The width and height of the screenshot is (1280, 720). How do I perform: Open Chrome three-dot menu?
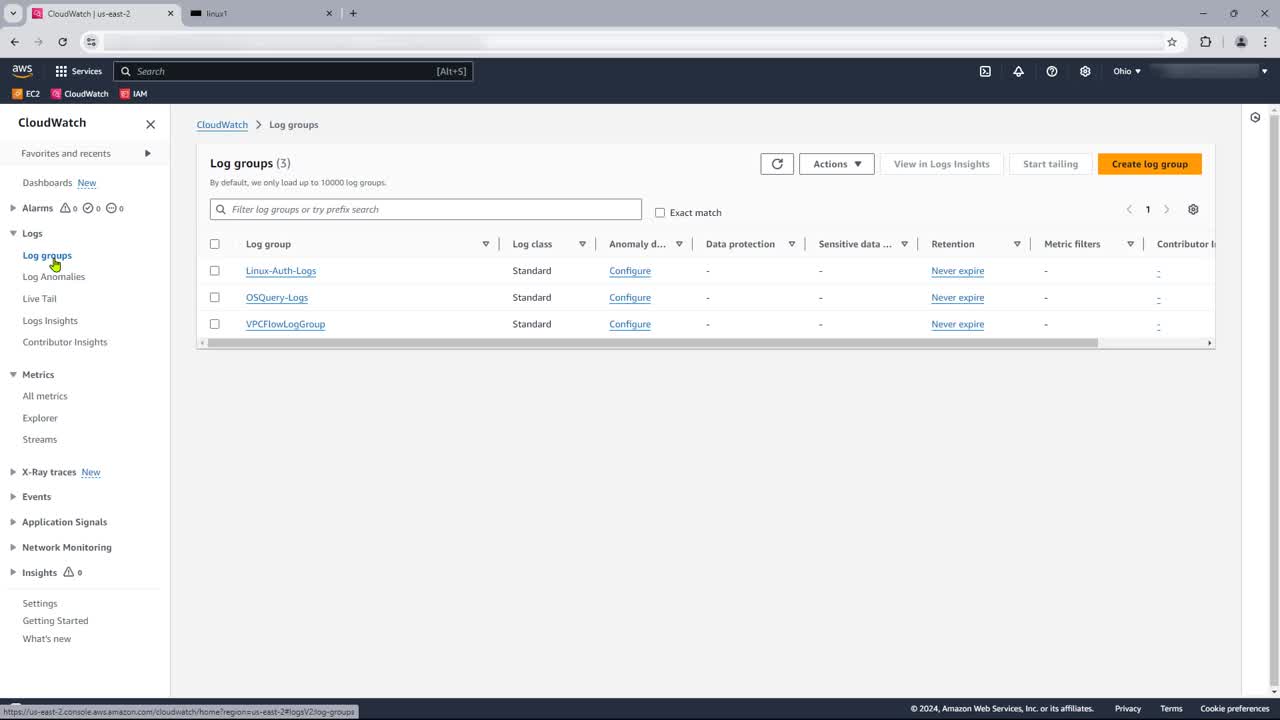(1265, 42)
